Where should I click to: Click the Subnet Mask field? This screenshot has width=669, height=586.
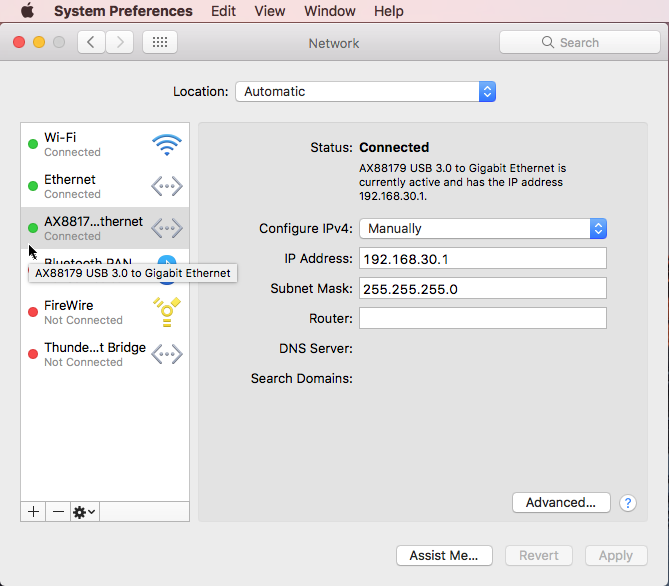[x=482, y=288]
